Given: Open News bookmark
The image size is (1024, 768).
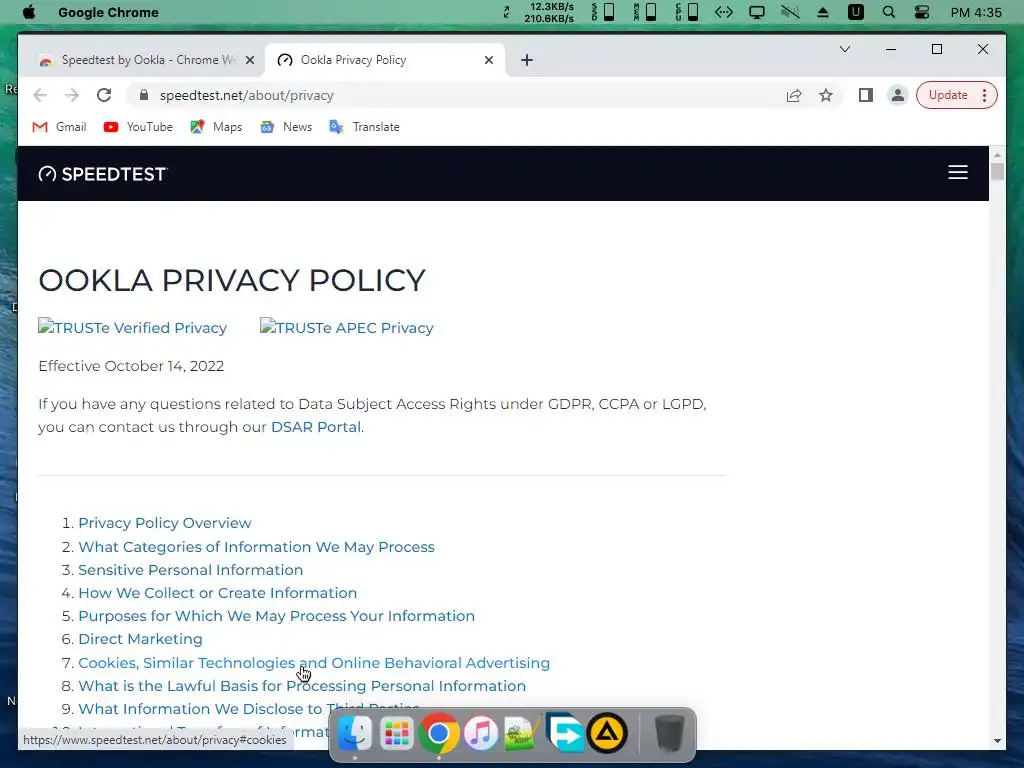Looking at the screenshot, I should (286, 127).
